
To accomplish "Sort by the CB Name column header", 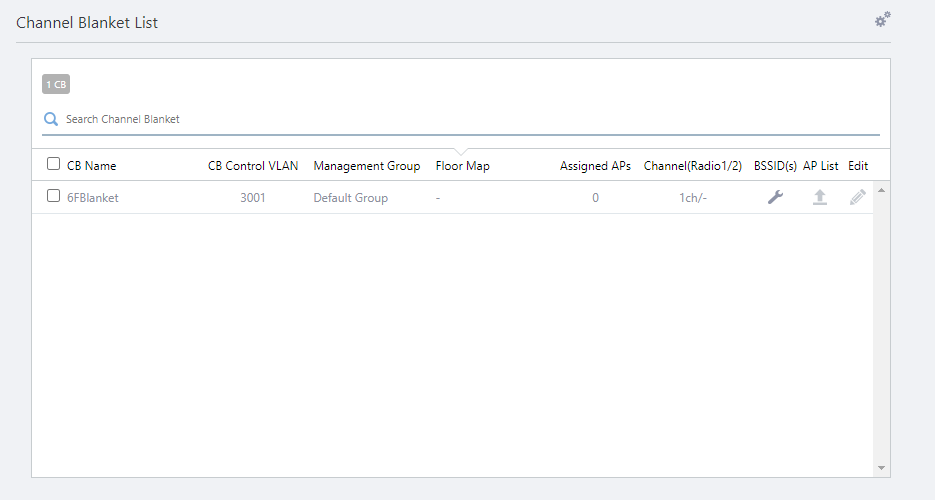I will pos(92,166).
